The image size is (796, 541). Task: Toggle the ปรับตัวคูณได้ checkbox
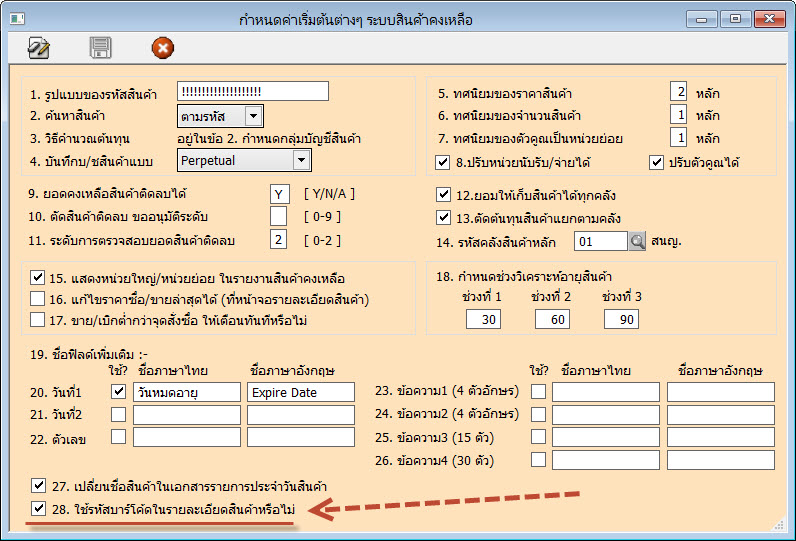click(x=656, y=162)
